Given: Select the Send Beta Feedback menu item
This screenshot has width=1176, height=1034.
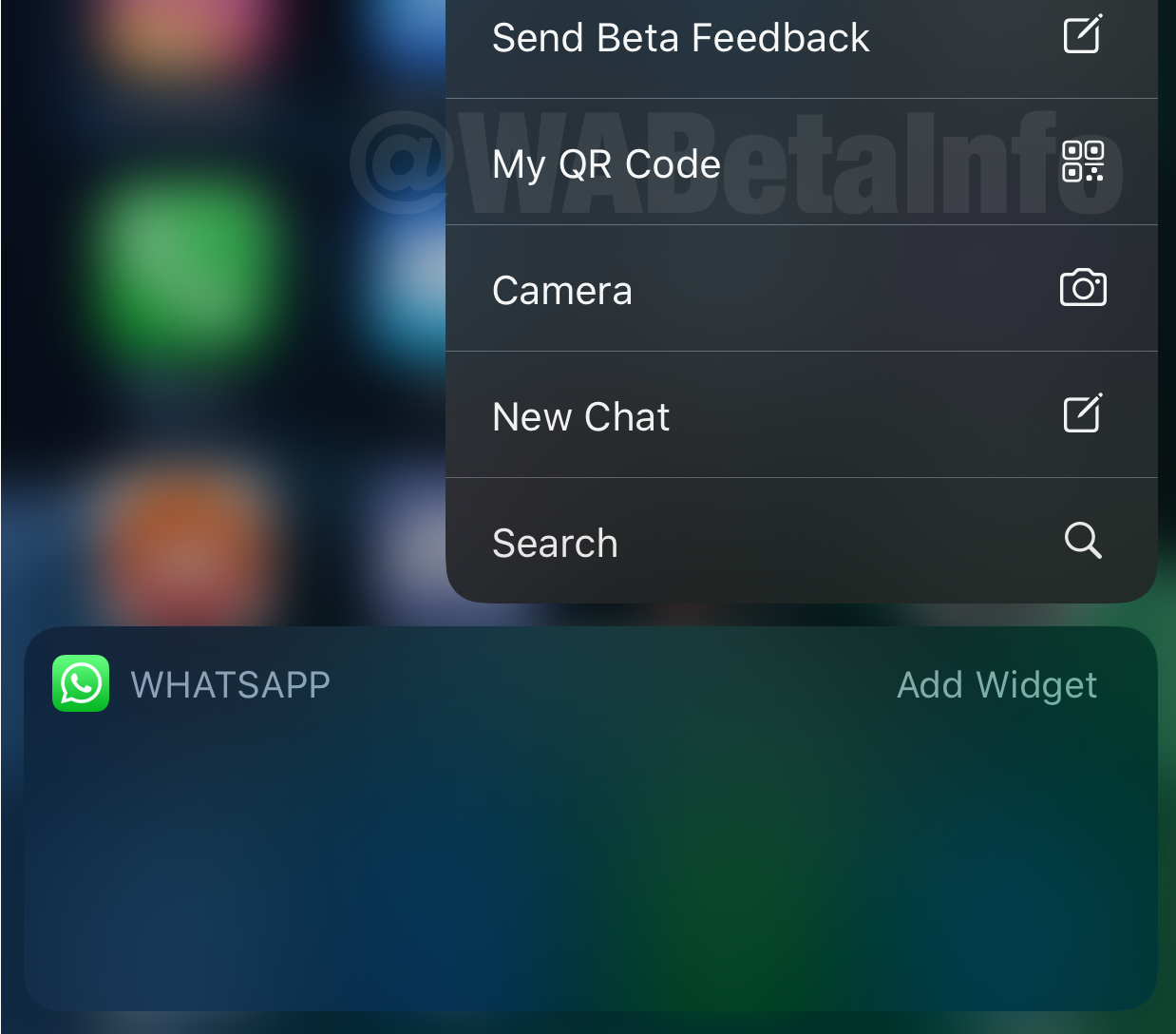Looking at the screenshot, I should (802, 43).
